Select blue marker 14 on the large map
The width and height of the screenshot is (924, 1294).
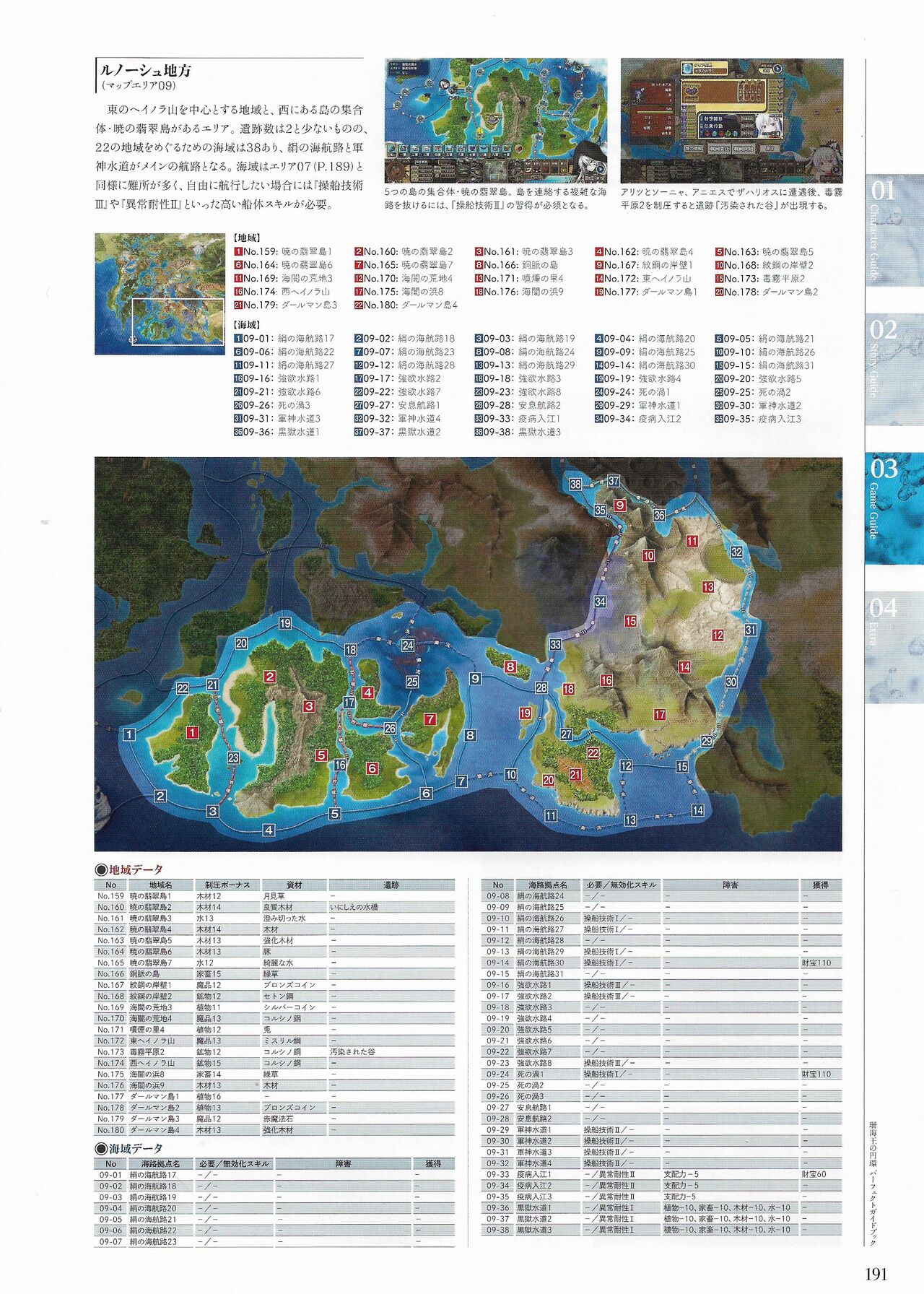click(697, 810)
